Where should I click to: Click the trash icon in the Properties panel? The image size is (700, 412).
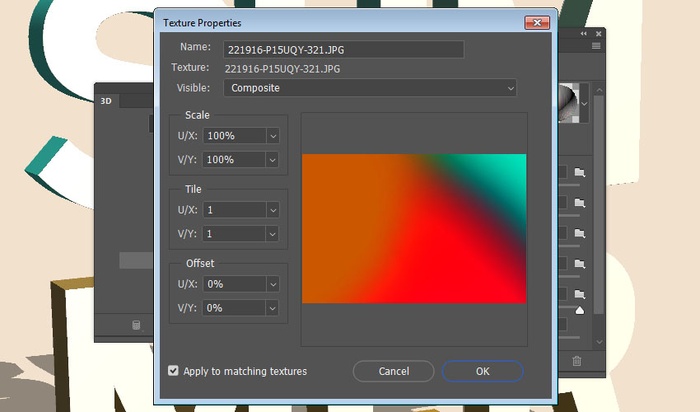577,361
